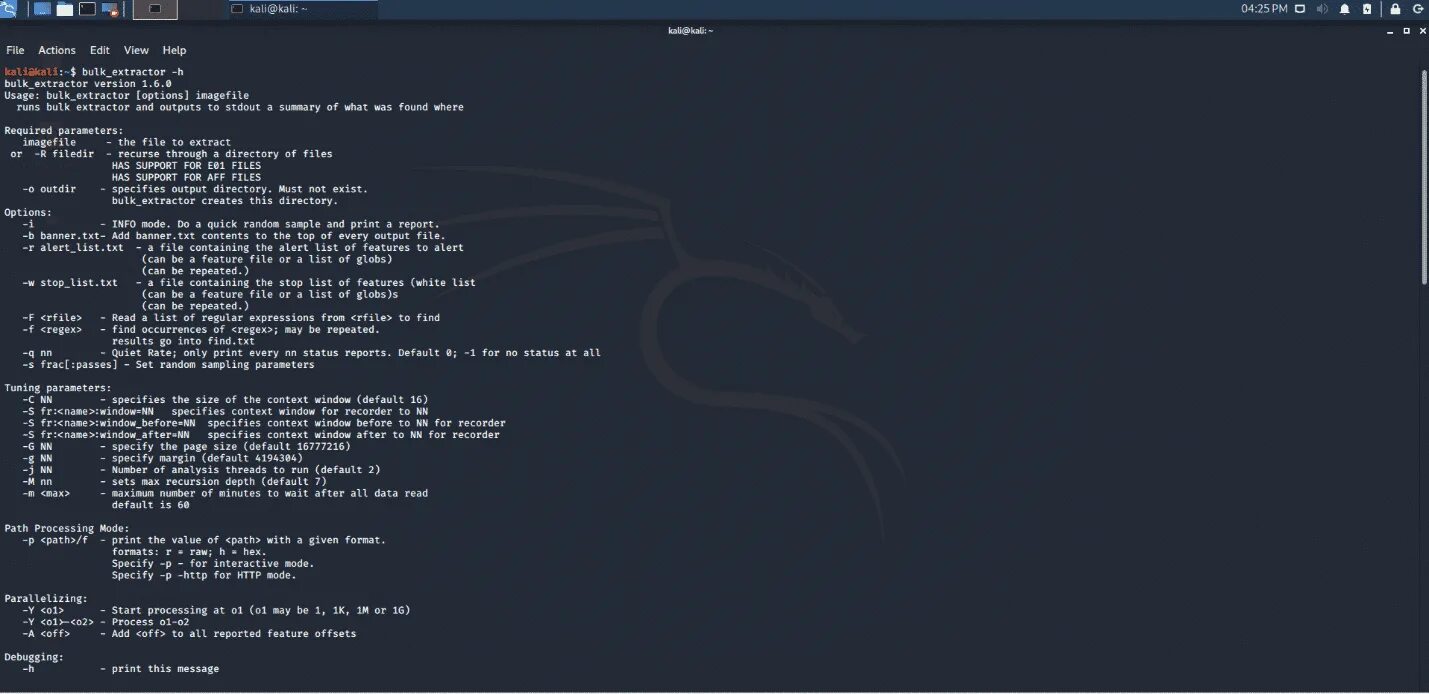
Task: Click the 'Path Processing Mode:' heading
Action: (67, 528)
